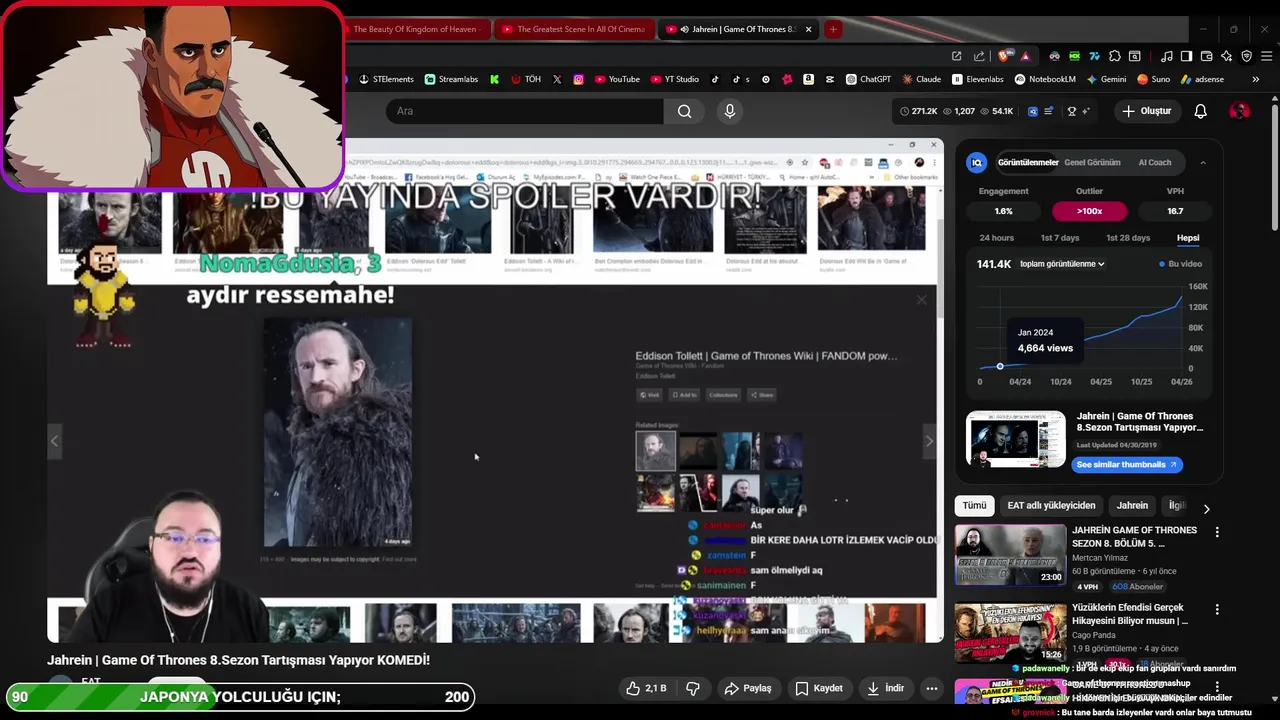Click the Paylaş share button
The image size is (1280, 720).
coord(748,688)
